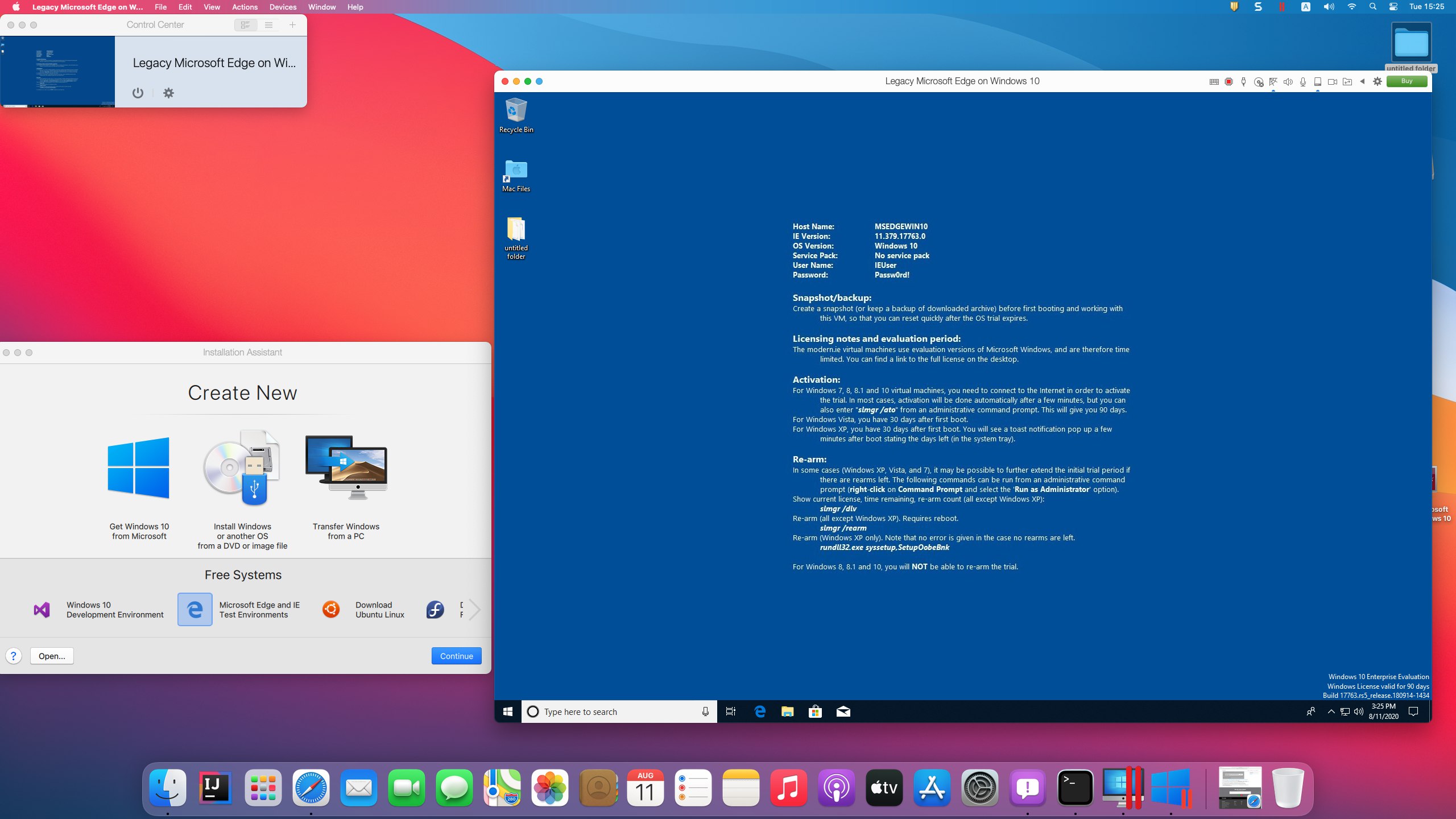Image resolution: width=1456 pixels, height=819 pixels.
Task: Open the Window menu
Action: [322, 7]
